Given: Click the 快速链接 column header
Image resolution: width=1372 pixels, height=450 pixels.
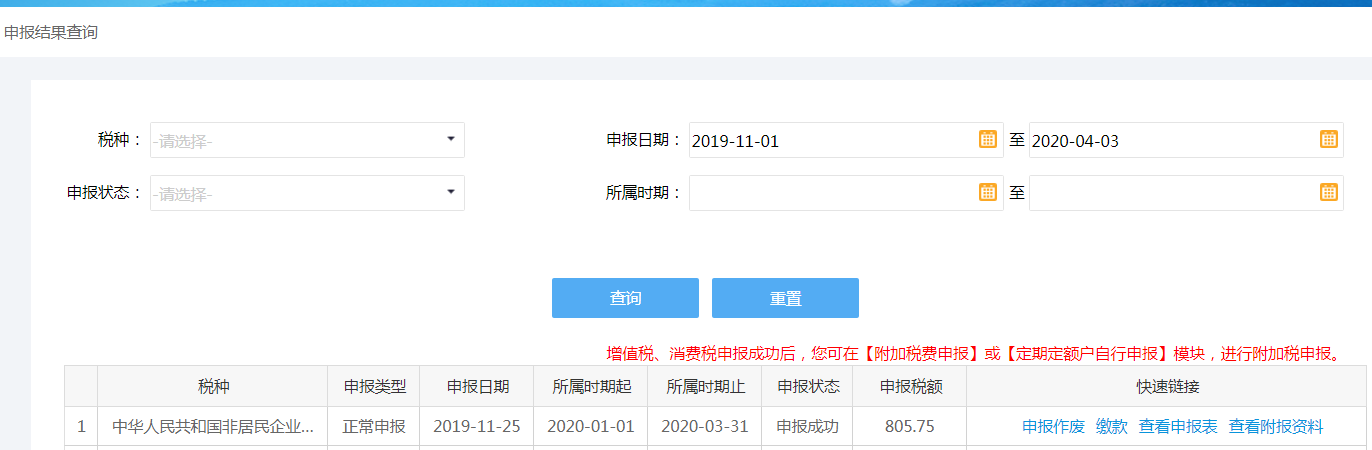Looking at the screenshot, I should coord(1167,386).
